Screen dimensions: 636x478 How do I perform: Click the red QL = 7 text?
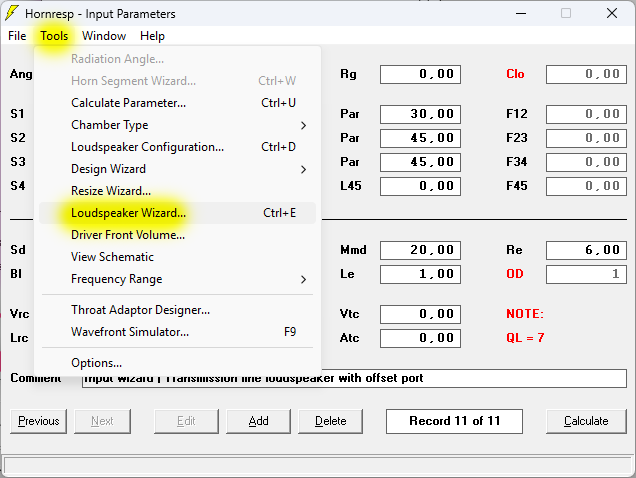(525, 338)
